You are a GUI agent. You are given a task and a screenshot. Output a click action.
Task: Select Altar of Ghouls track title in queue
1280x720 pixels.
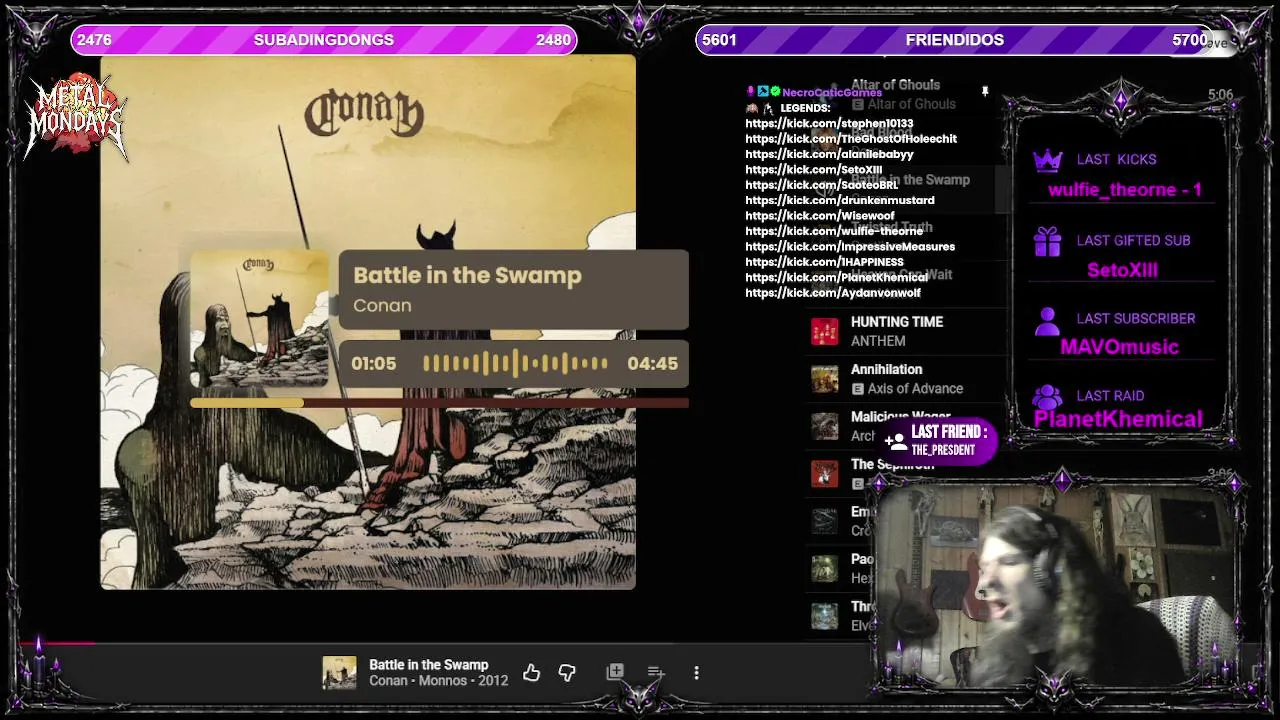[x=895, y=85]
